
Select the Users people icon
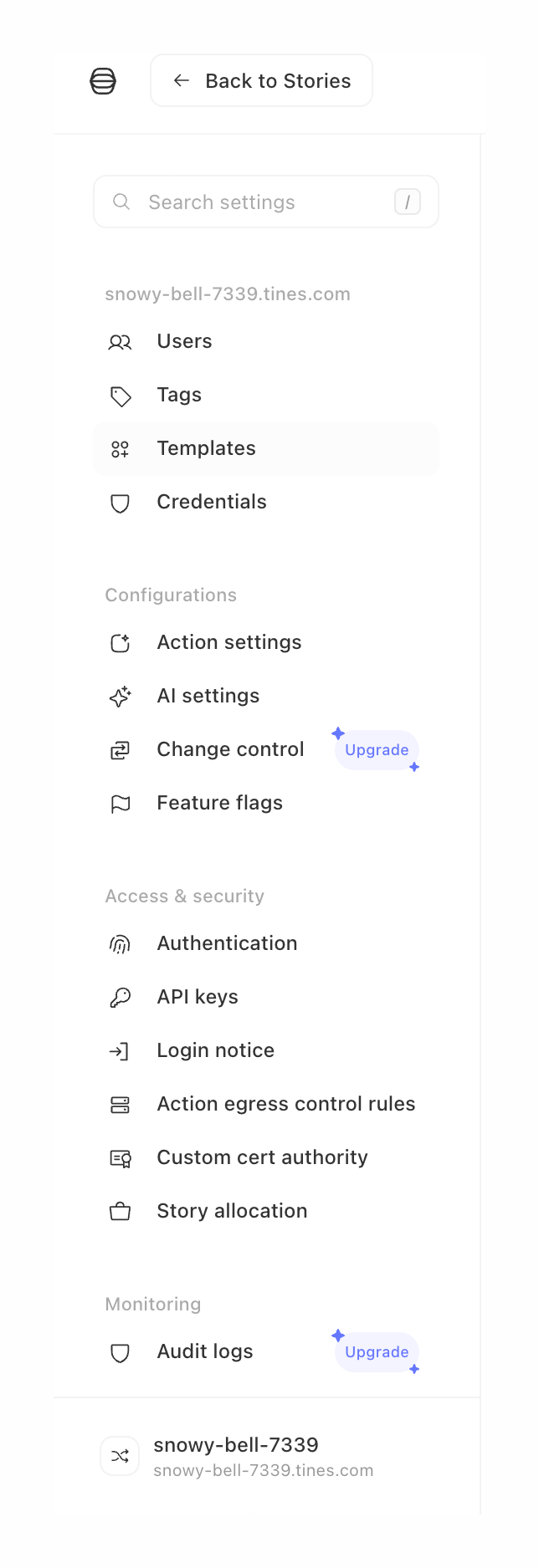pos(121,342)
